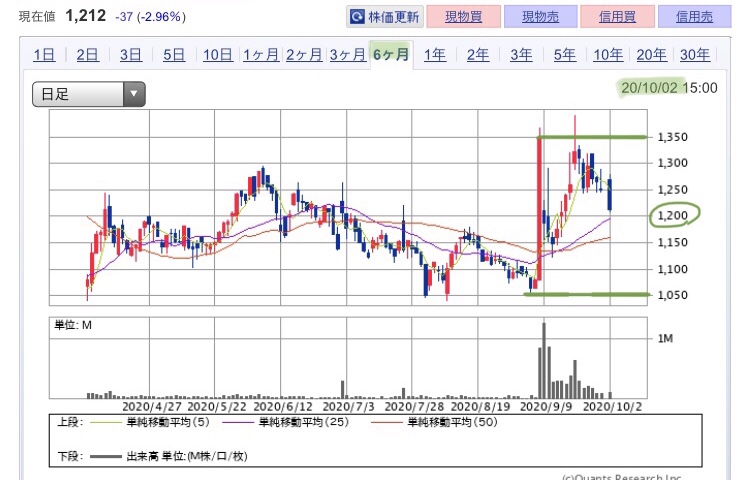Switch chart to 1ヶ月 period
737x480 pixels.
(x=261, y=55)
